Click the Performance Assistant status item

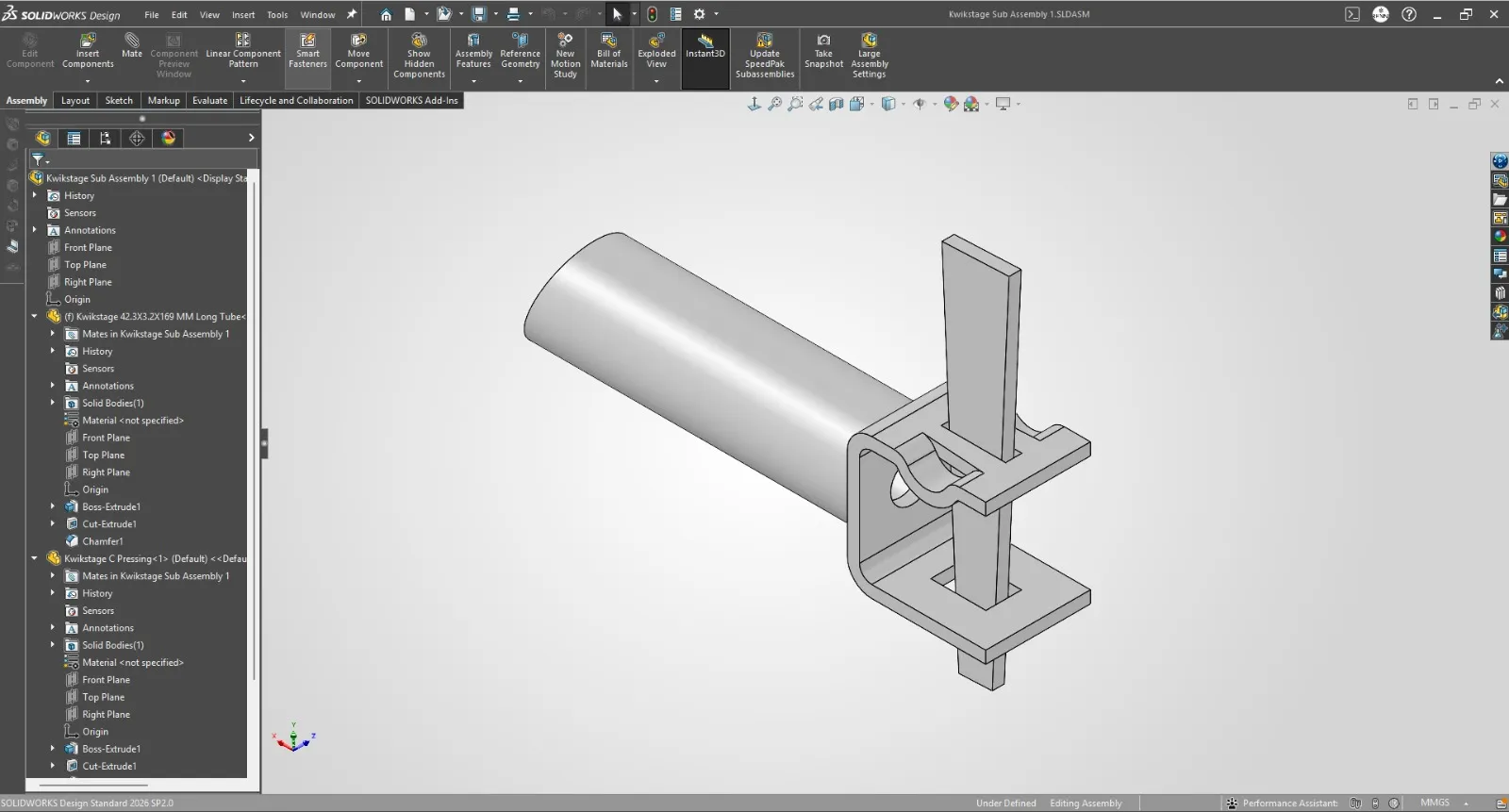pyautogui.click(x=1282, y=804)
